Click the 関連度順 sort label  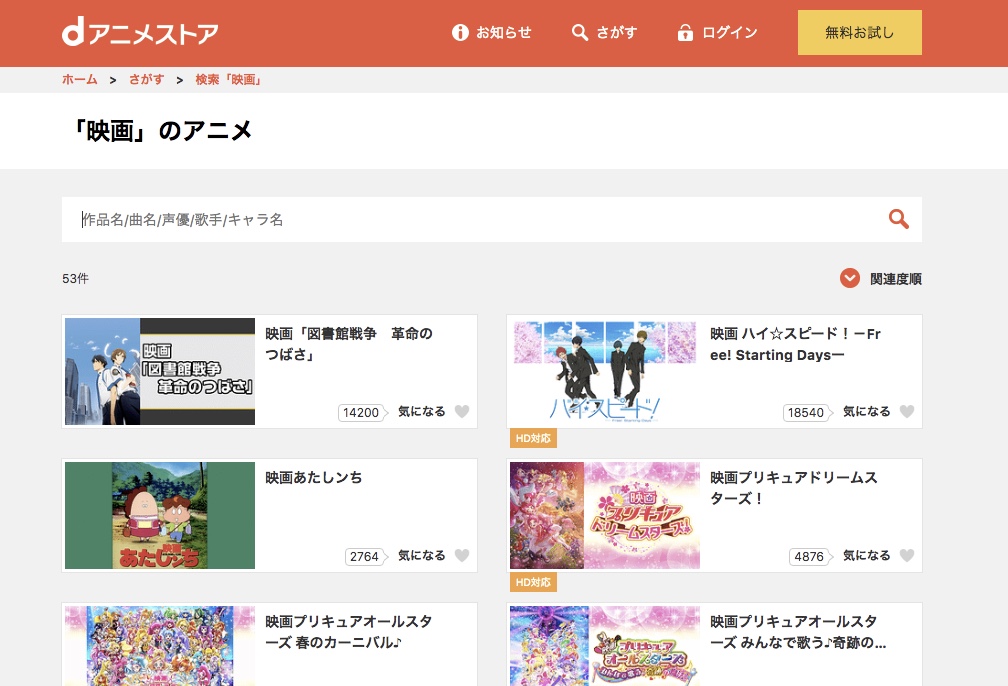[x=896, y=279]
